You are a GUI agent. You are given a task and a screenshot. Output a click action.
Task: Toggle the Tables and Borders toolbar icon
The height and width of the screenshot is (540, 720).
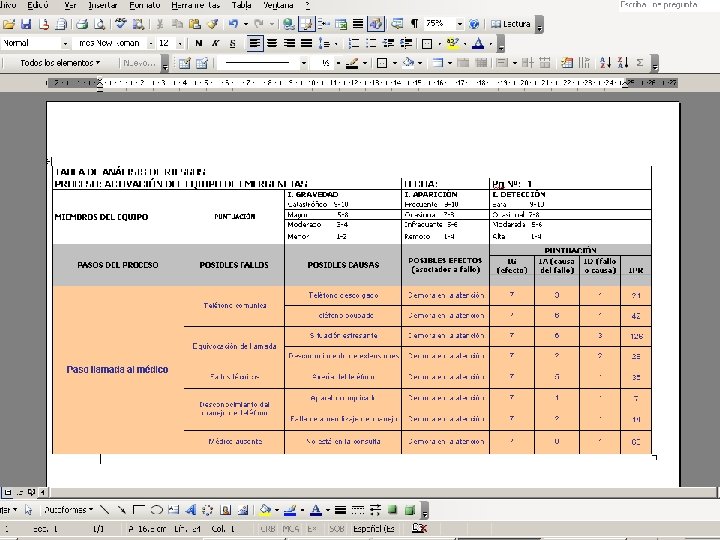pyautogui.click(x=306, y=24)
